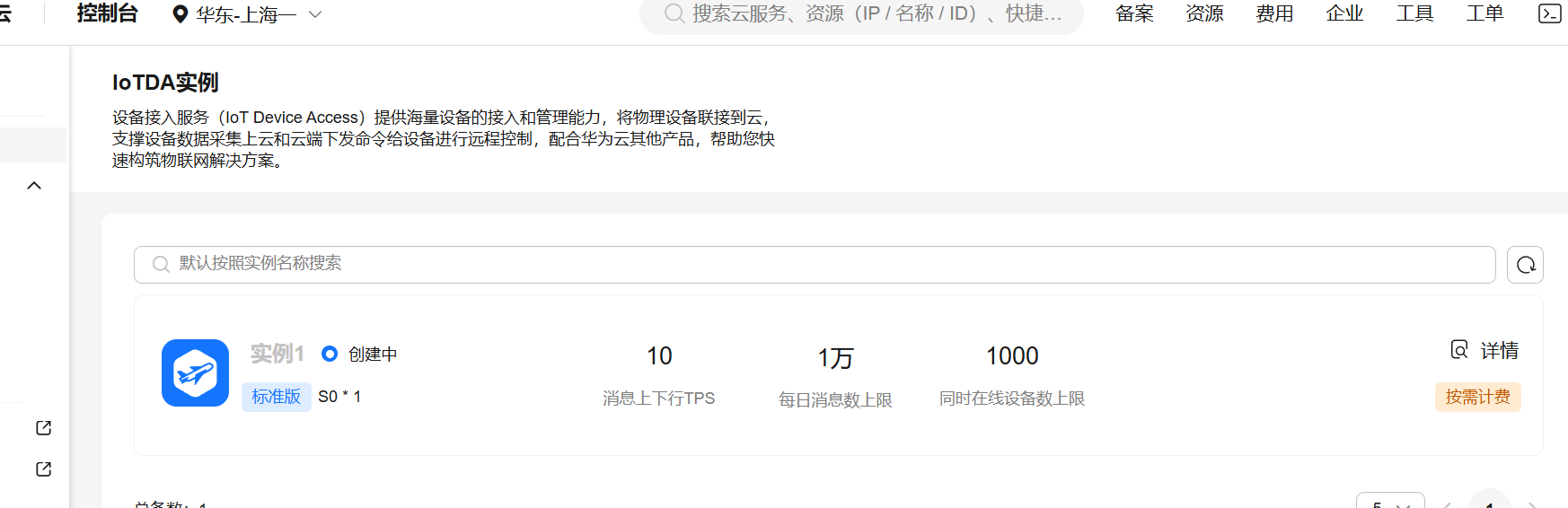1568x508 pixels.
Task: Open instance 实例1
Action: pyautogui.click(x=277, y=354)
